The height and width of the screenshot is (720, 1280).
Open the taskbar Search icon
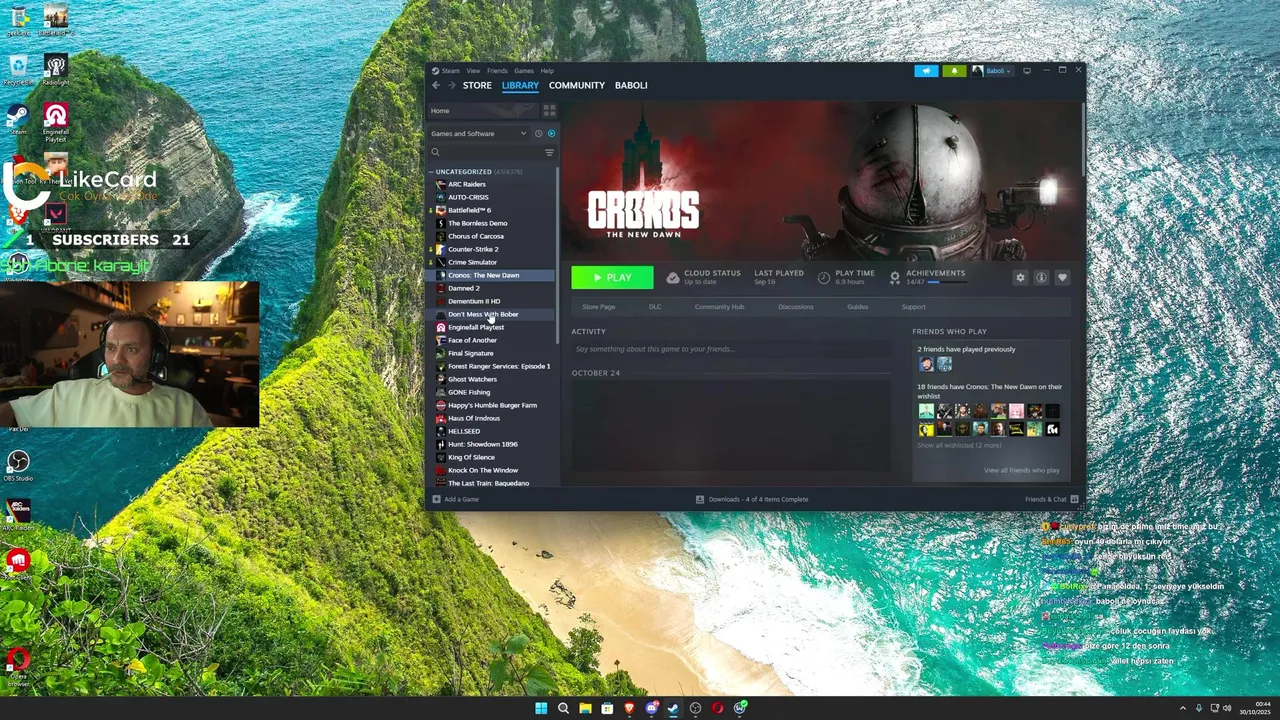(563, 708)
